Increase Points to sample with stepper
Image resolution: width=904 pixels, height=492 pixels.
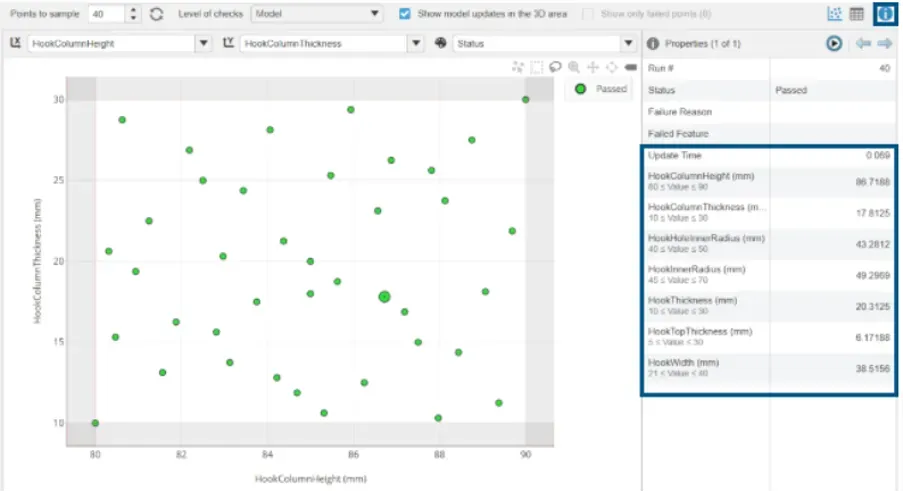pyautogui.click(x=135, y=10)
